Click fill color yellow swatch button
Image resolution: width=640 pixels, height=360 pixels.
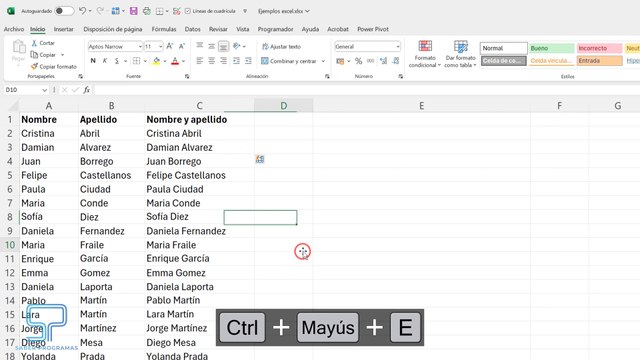click(x=156, y=61)
